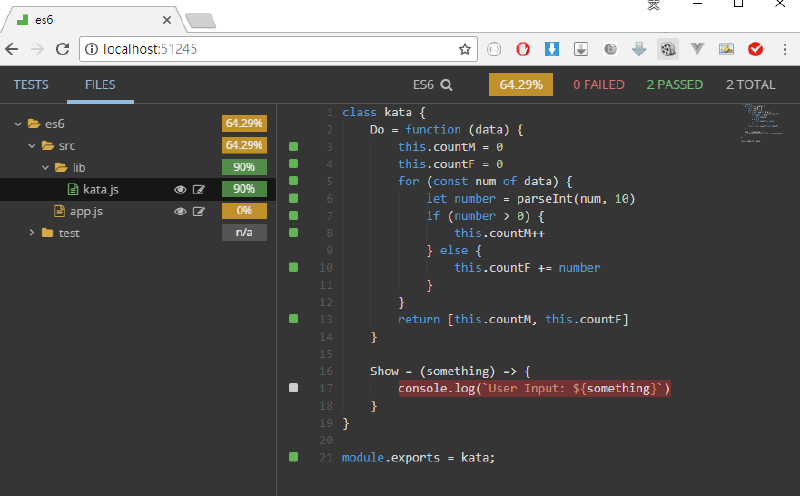
Task: Click the edit icon for app.js
Action: (x=199, y=211)
